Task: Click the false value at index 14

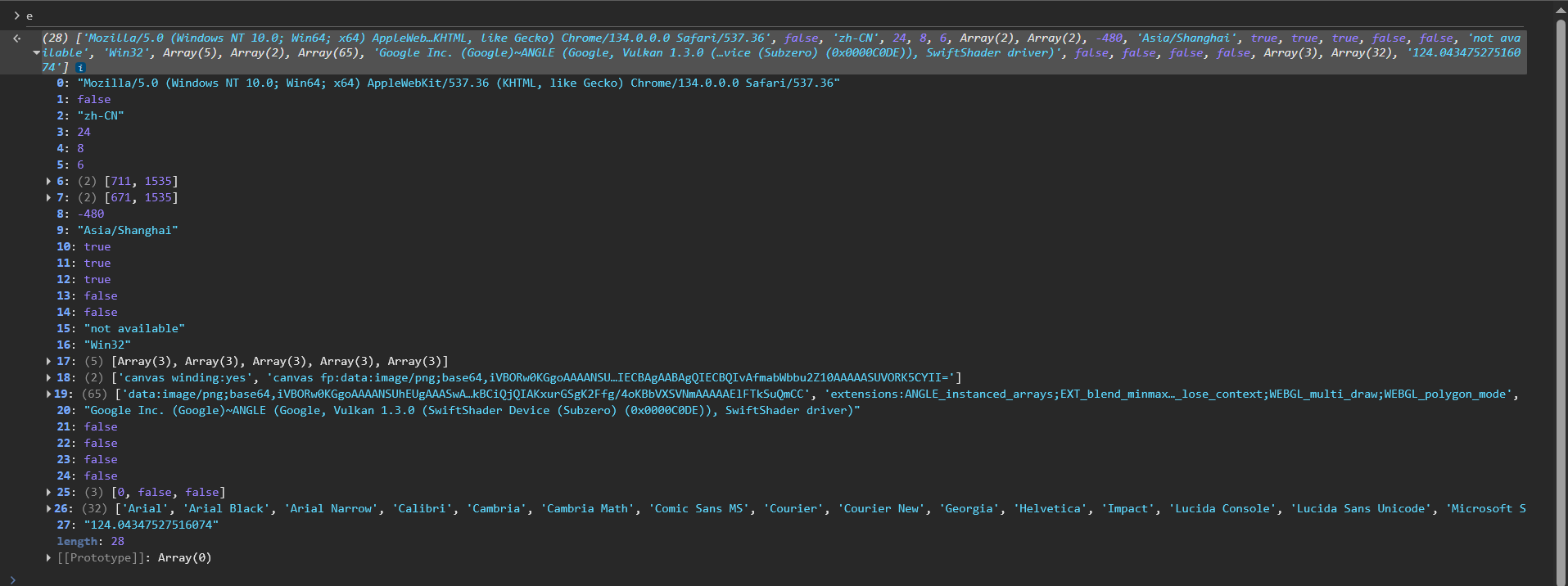Action: (x=101, y=312)
